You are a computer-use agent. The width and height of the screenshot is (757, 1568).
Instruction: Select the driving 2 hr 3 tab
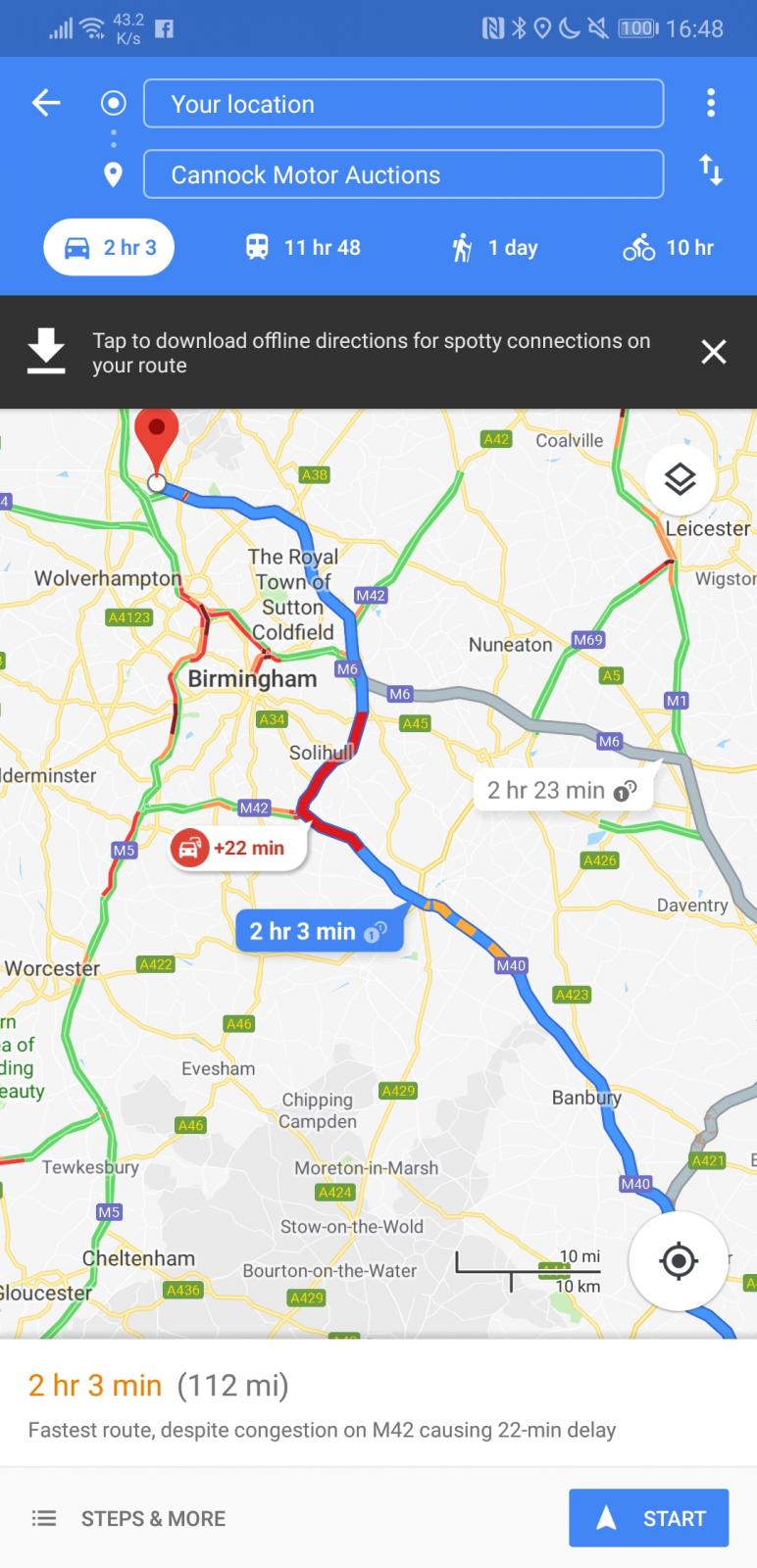tap(109, 248)
